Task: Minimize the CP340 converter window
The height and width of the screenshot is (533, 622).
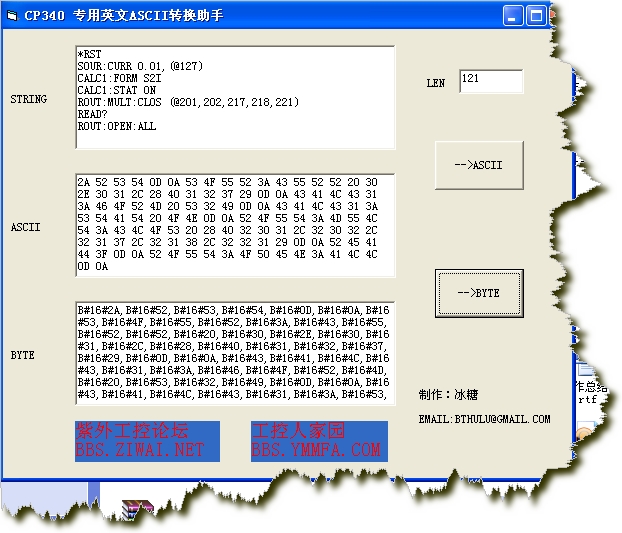Action: pos(513,16)
